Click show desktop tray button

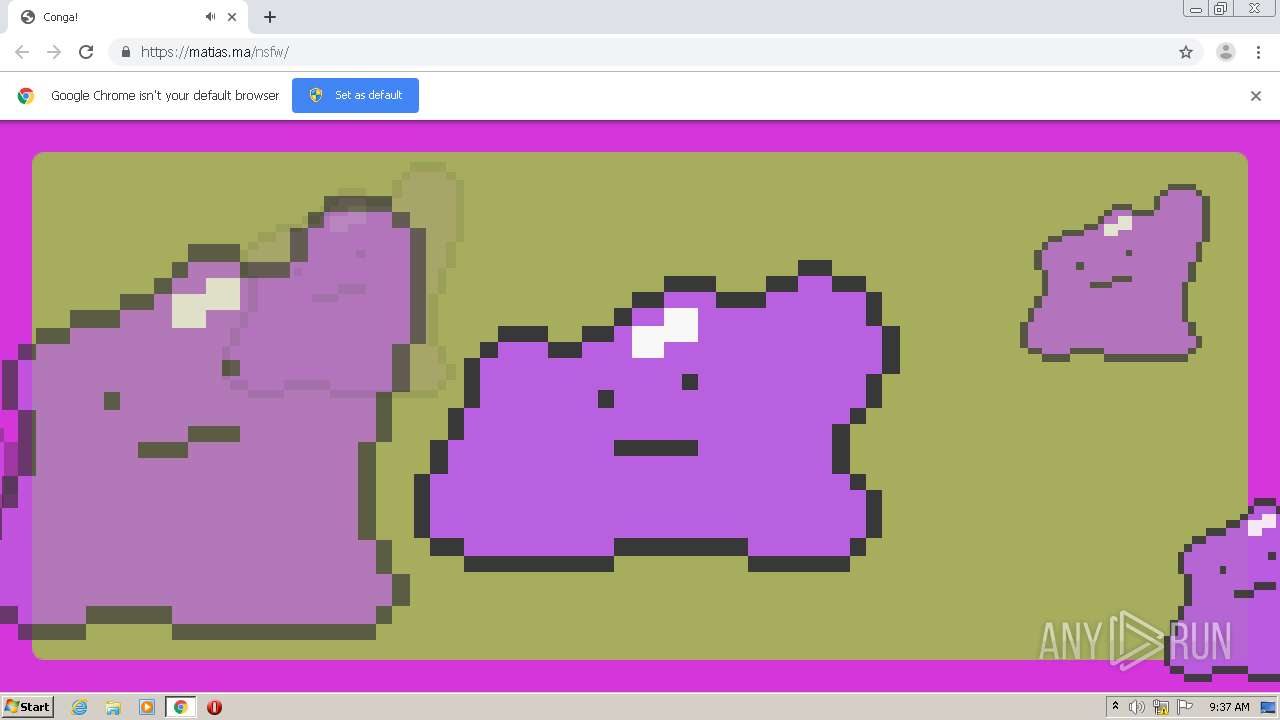(1268, 707)
